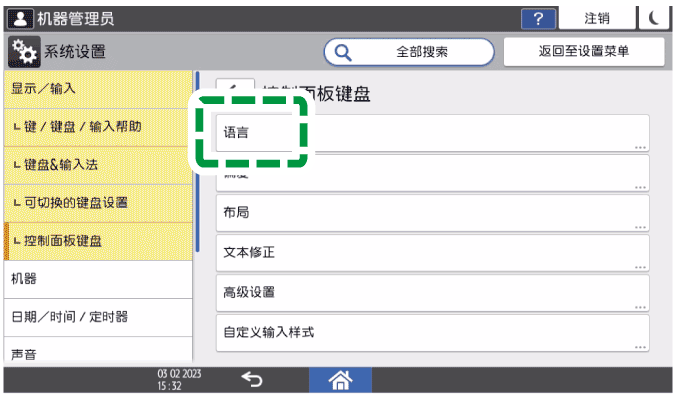Image resolution: width=675 pixels, height=401 pixels.
Task: Select 键/键盘/输入帮助 sidebar item
Action: coord(98,127)
